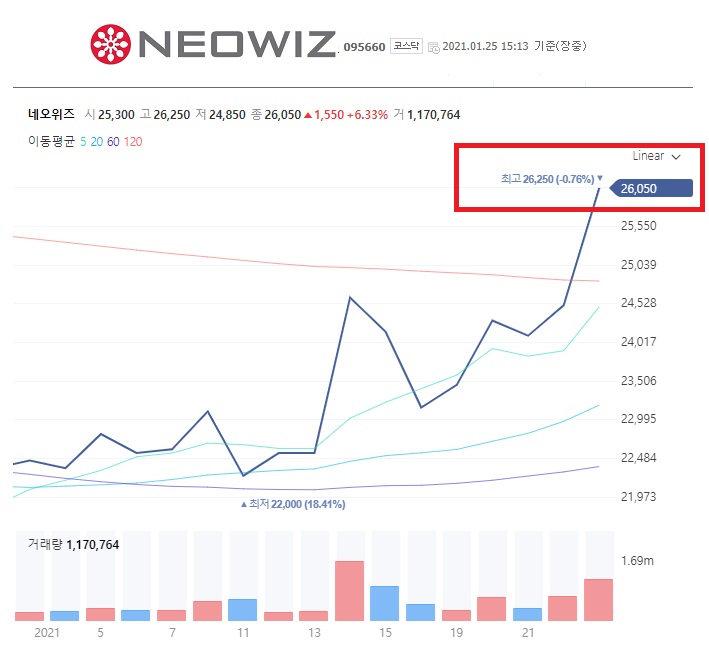This screenshot has height=647, width=709.
Task: Toggle the 60-day moving average
Action: (x=113, y=142)
